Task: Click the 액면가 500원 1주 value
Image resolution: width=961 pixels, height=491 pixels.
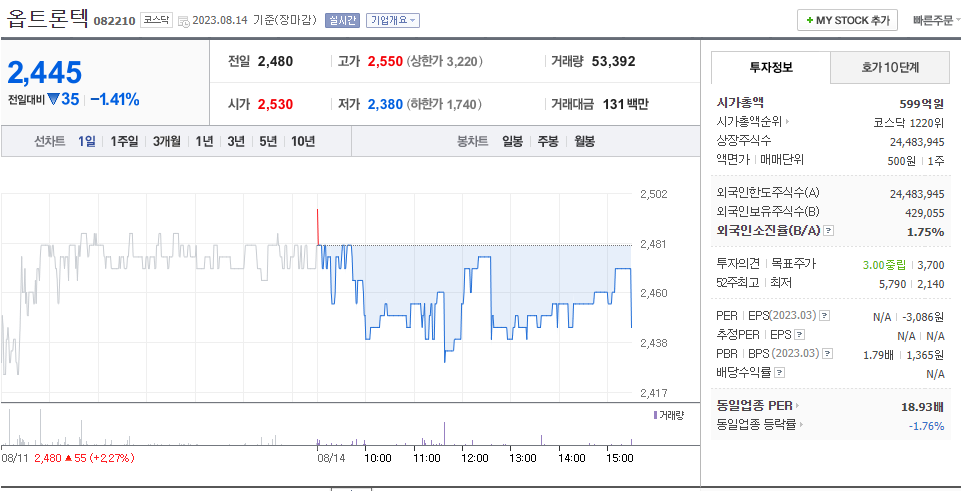Action: [916, 161]
